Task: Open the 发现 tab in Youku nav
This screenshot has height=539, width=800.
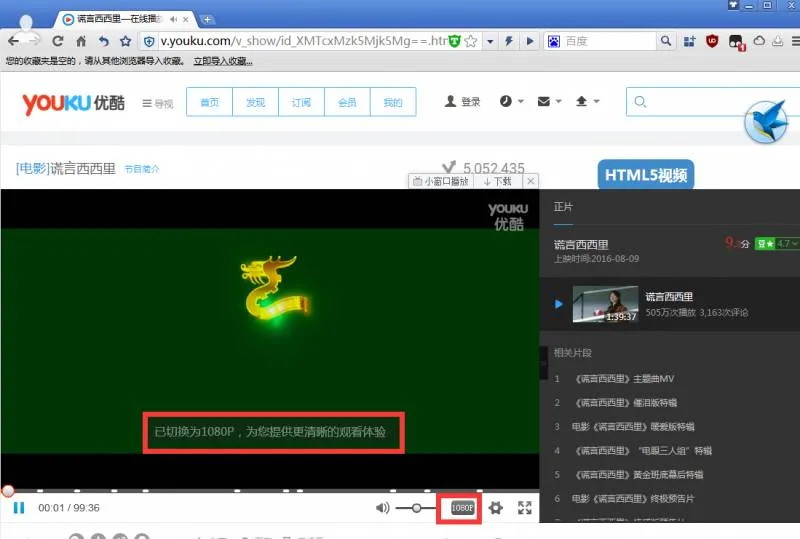Action: pos(255,103)
